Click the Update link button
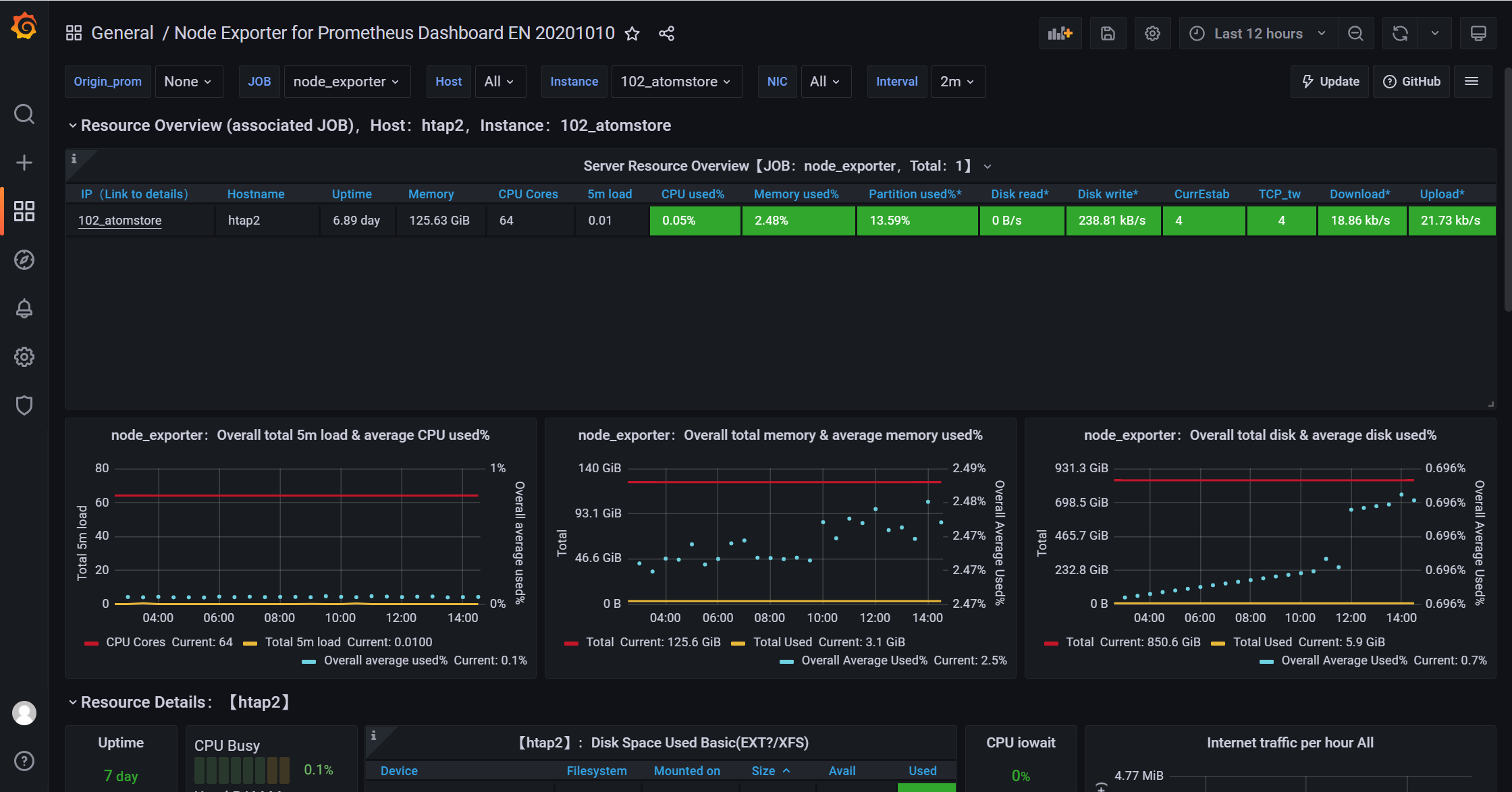The image size is (1512, 792). coord(1330,82)
